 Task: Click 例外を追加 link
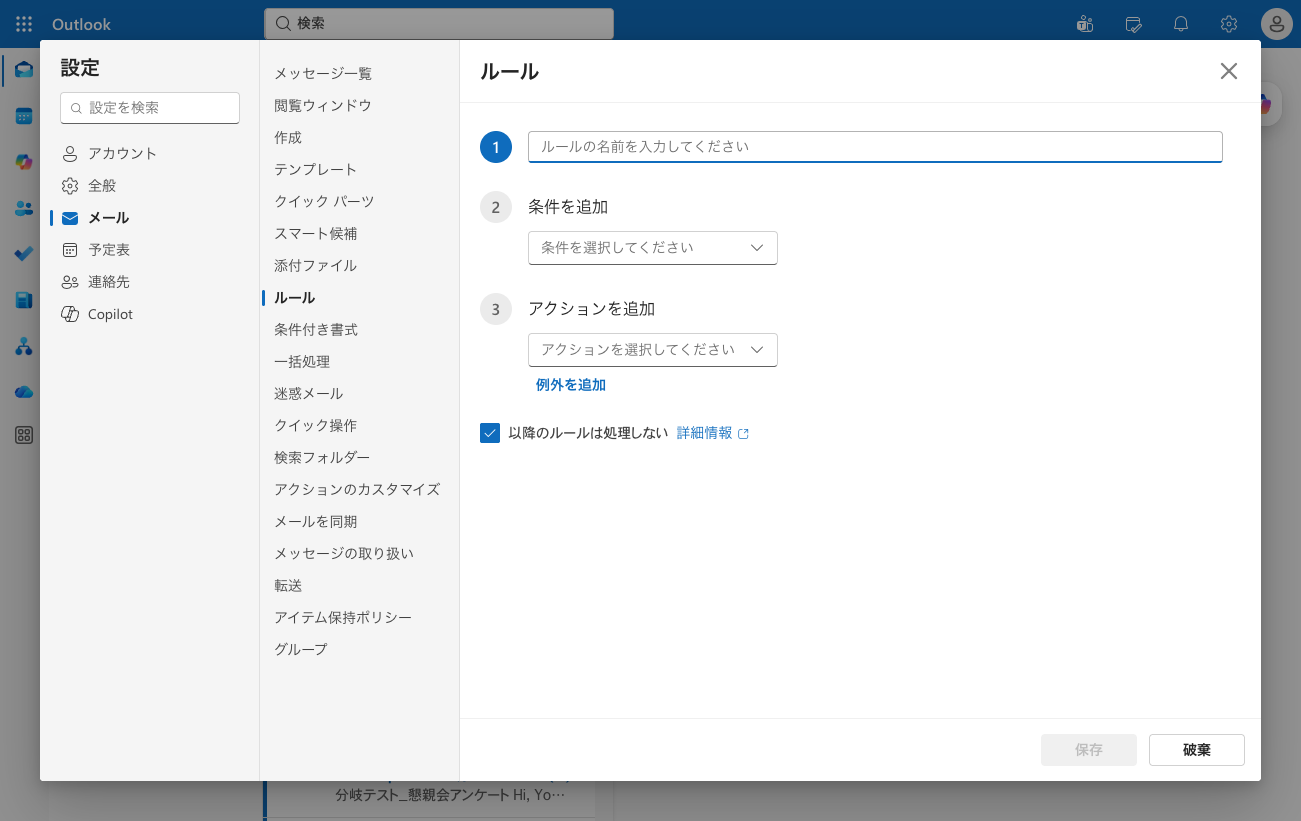(x=571, y=385)
